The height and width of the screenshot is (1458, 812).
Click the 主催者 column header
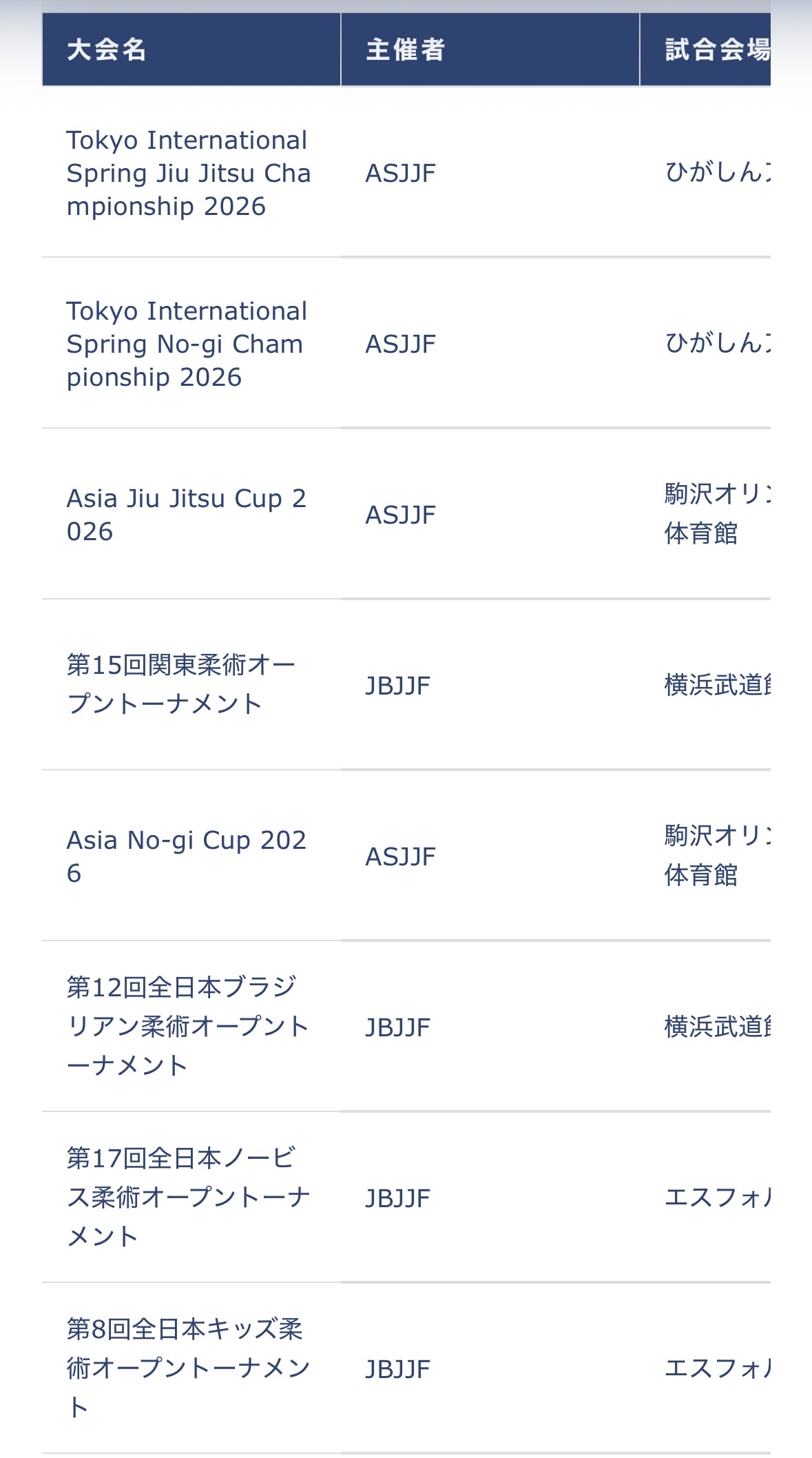[406, 50]
